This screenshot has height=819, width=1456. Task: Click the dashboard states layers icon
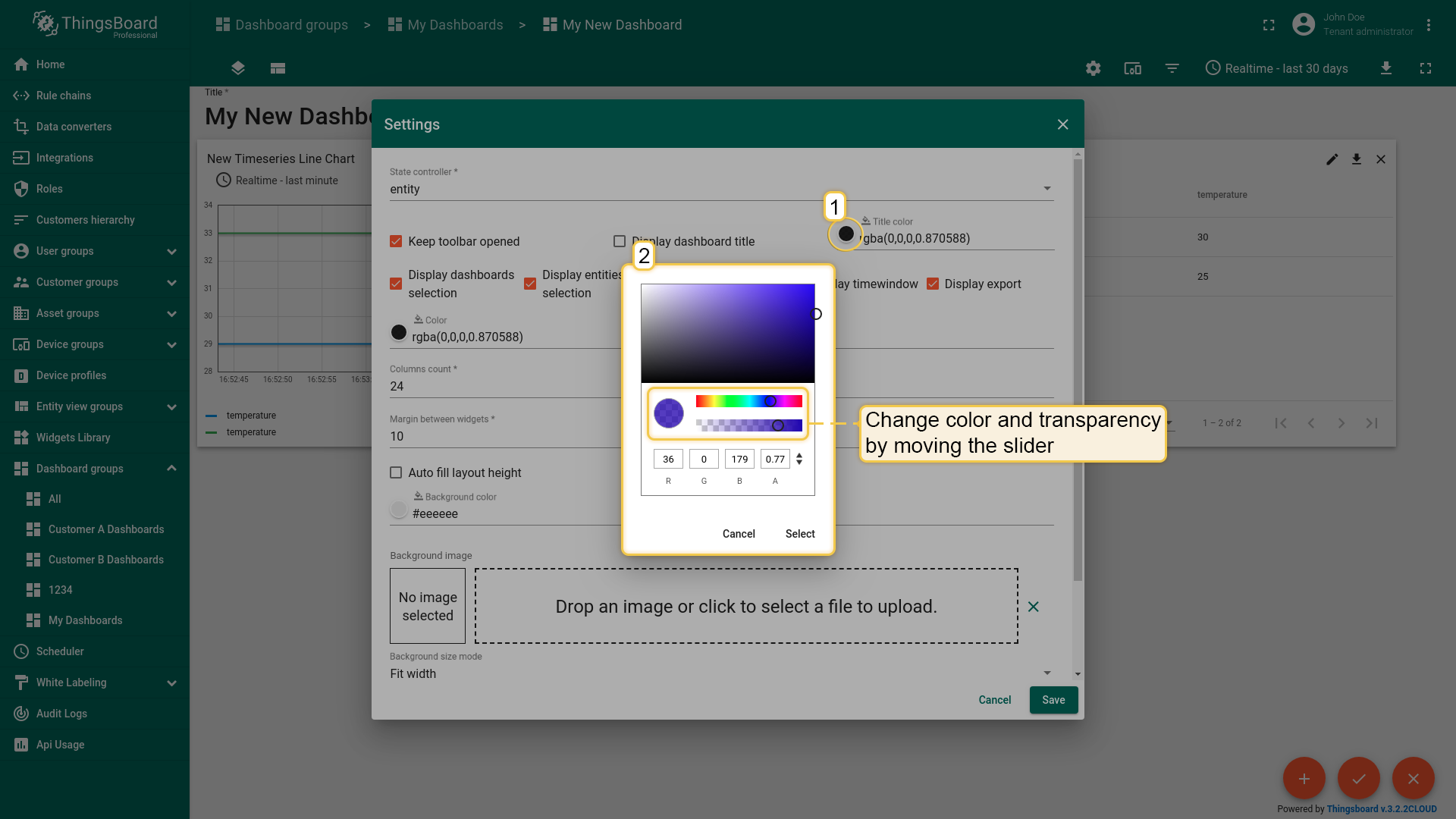(238, 68)
